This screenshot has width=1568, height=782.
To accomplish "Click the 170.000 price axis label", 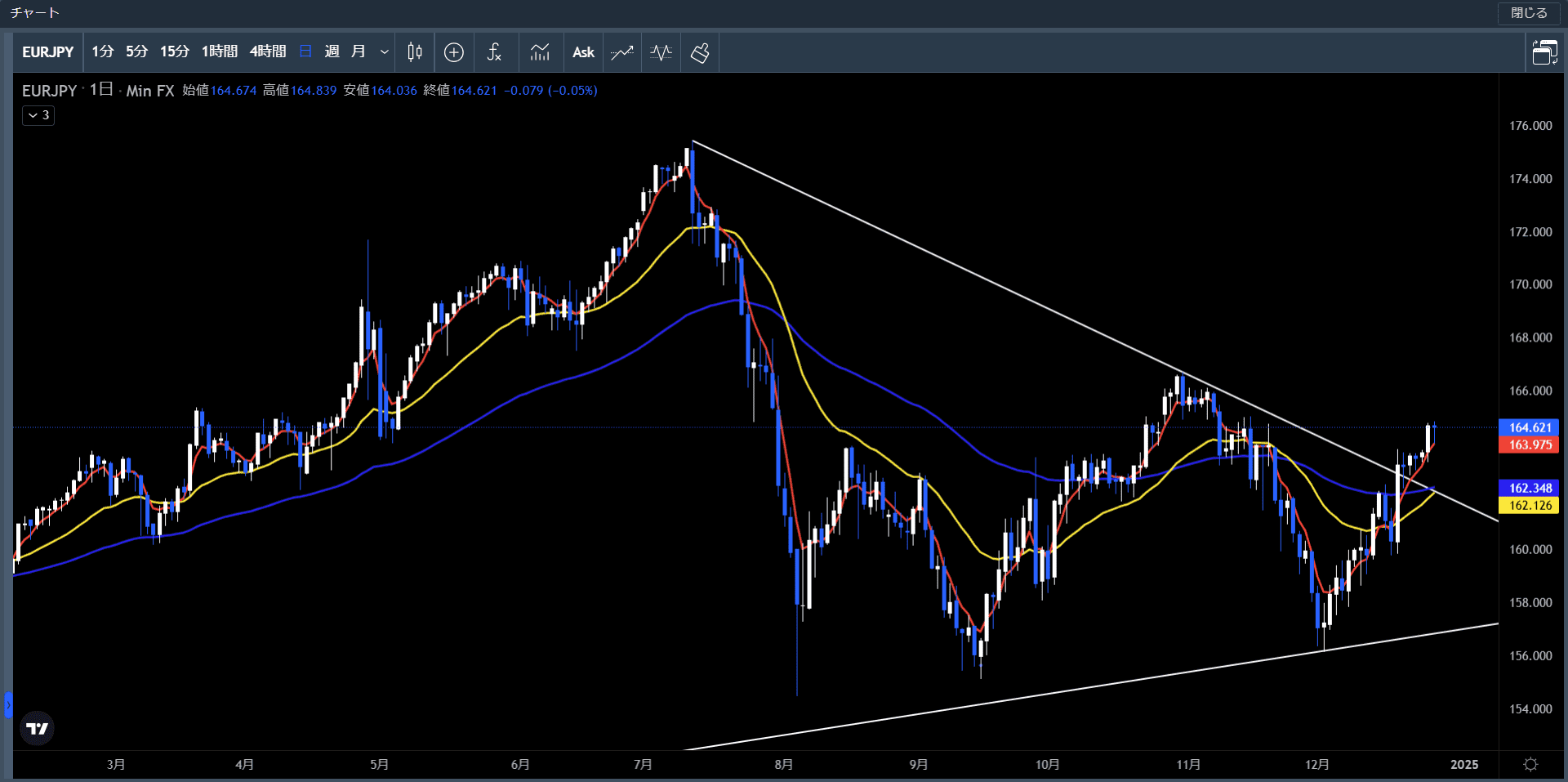I will 1530,284.
